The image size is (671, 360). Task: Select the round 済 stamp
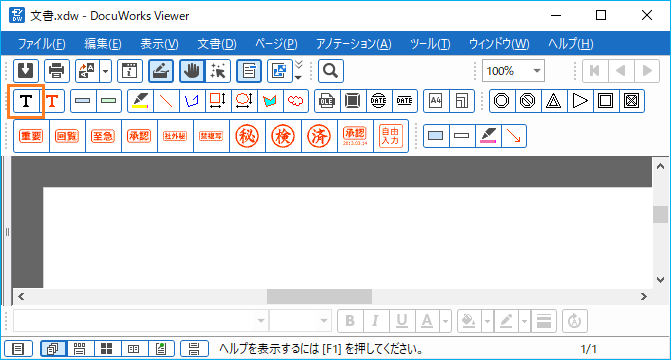[319, 136]
